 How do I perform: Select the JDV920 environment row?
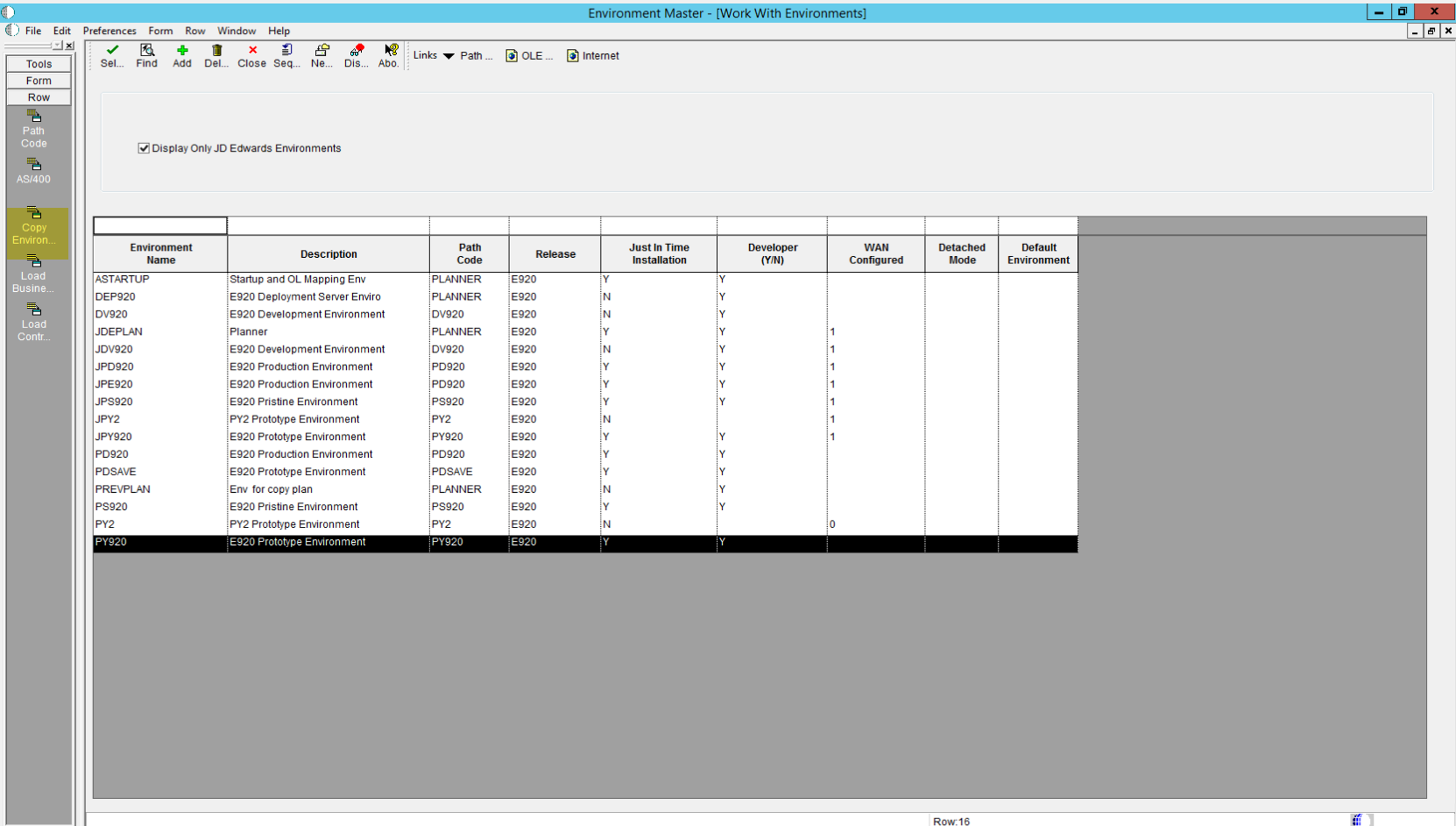(x=586, y=349)
